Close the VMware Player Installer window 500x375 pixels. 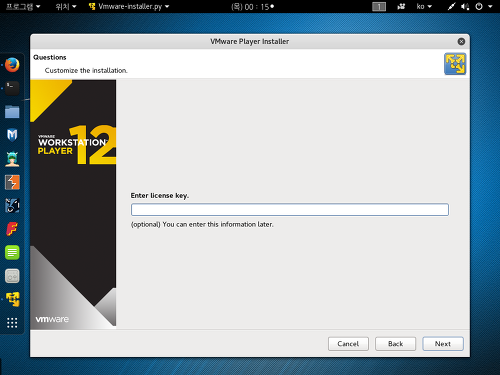pyautogui.click(x=461, y=41)
